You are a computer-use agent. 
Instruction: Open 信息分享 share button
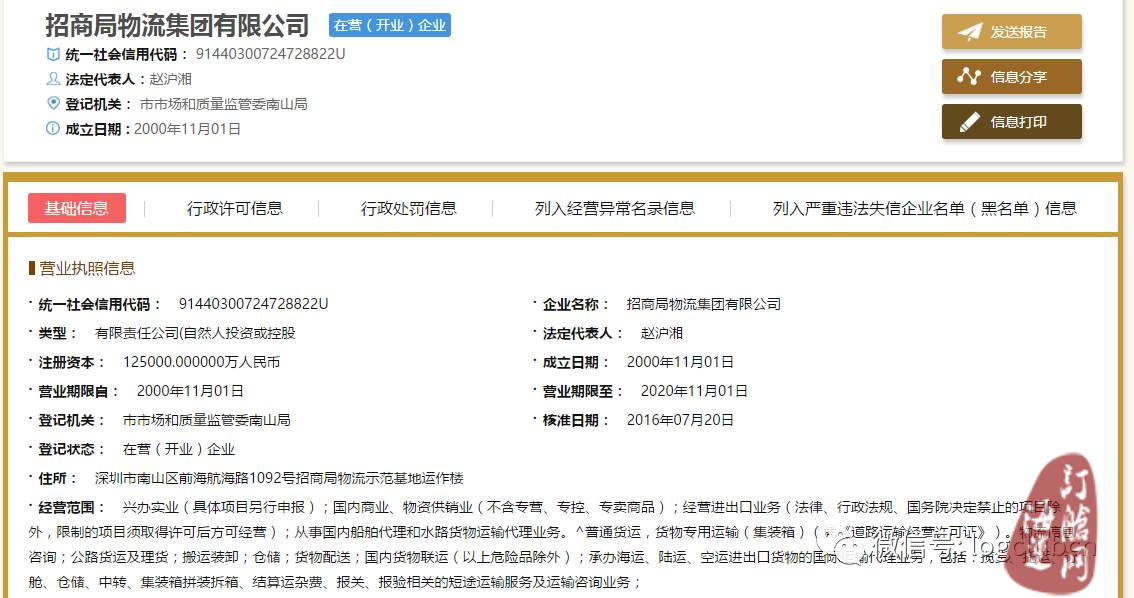pos(1011,77)
